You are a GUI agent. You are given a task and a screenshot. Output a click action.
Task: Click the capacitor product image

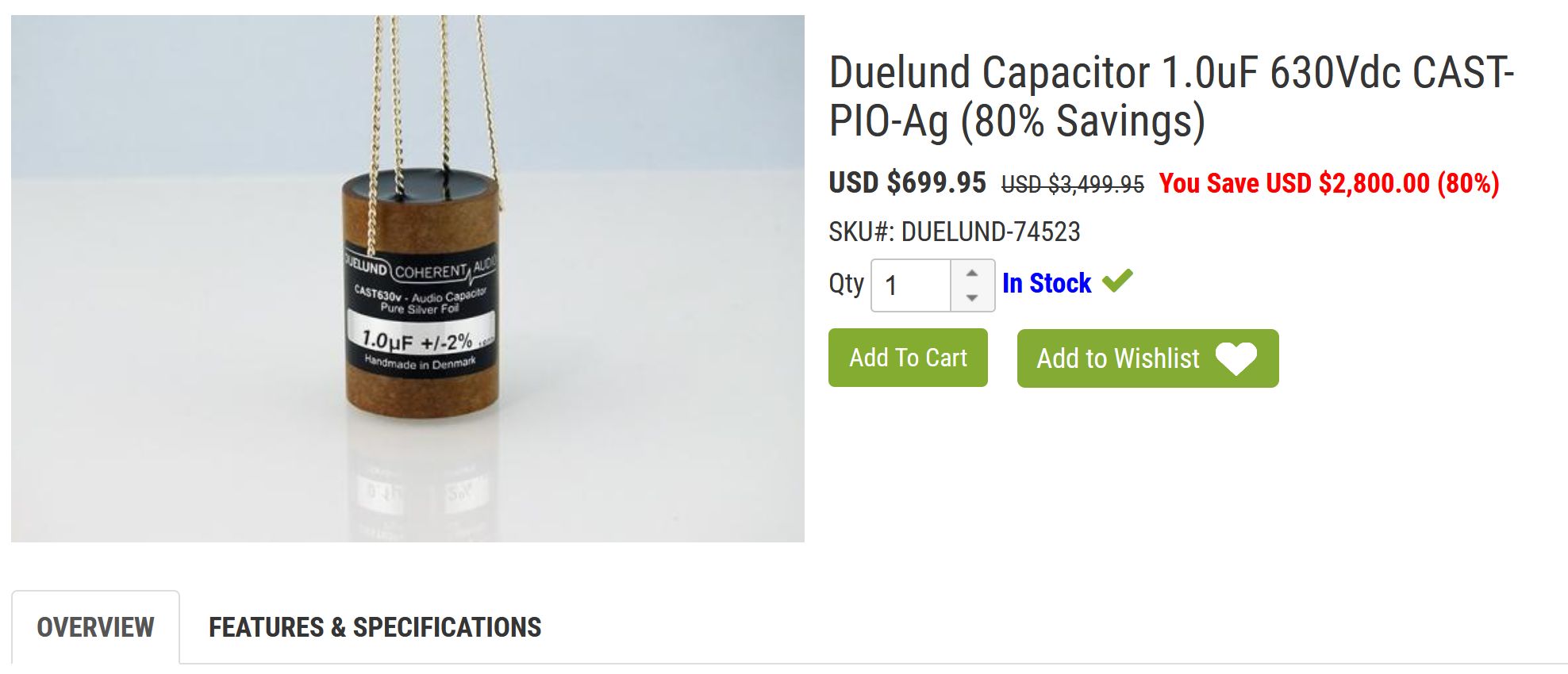point(408,278)
